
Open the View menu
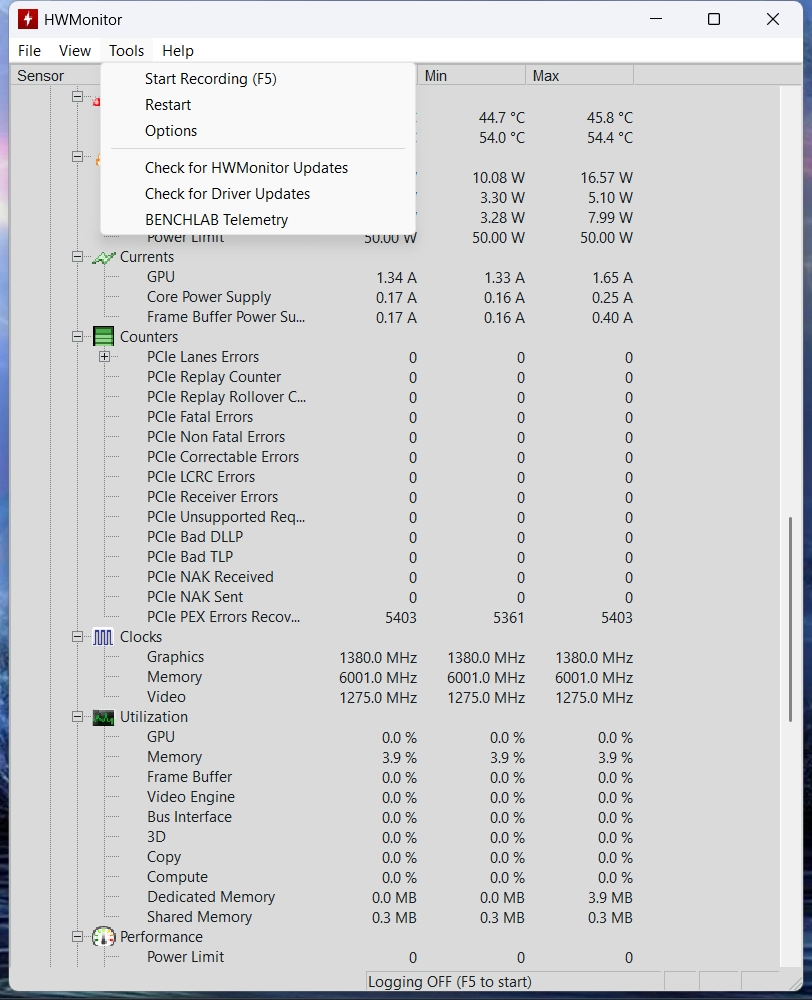pos(75,50)
